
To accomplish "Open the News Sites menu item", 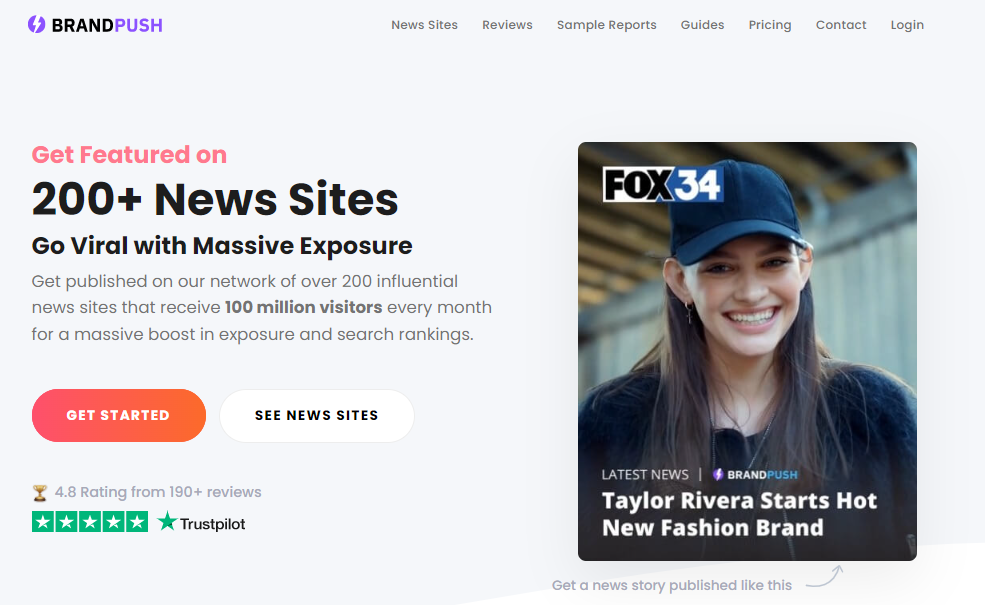I will pyautogui.click(x=424, y=25).
